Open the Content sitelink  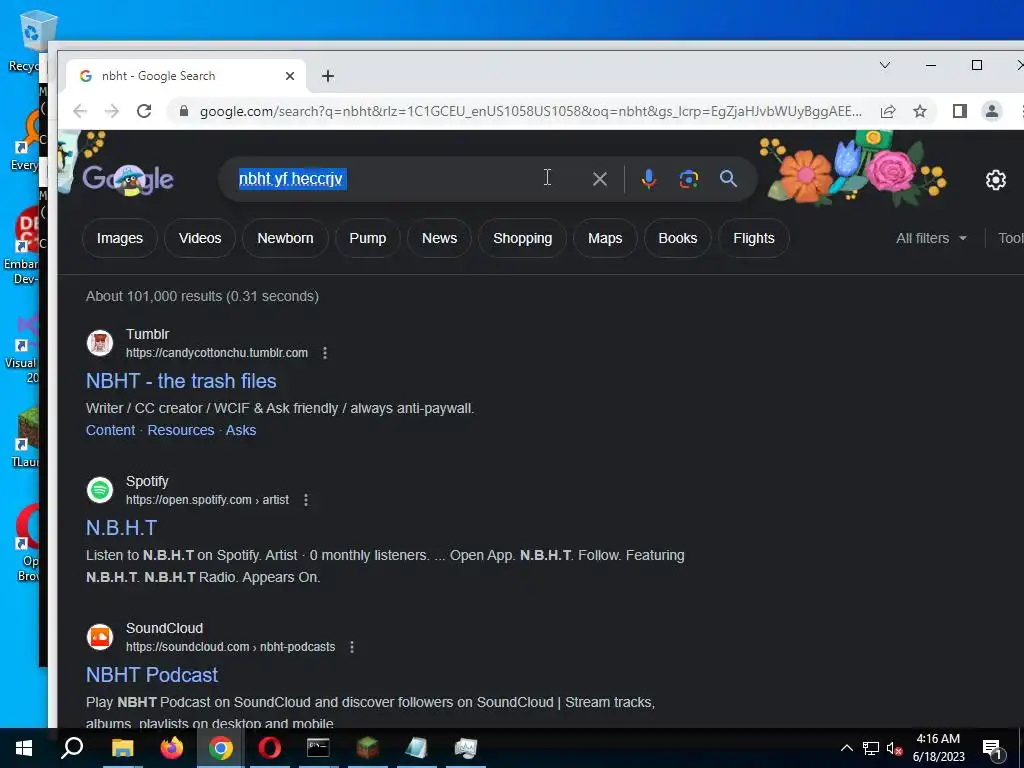110,430
